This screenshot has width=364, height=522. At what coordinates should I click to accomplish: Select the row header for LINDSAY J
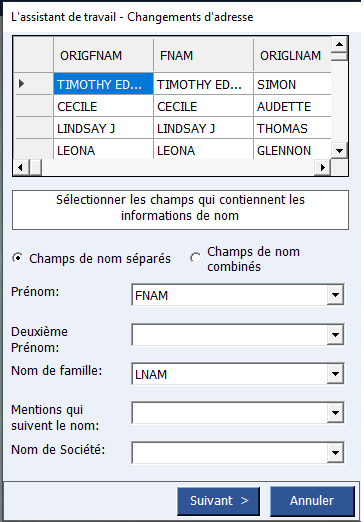pos(34,128)
